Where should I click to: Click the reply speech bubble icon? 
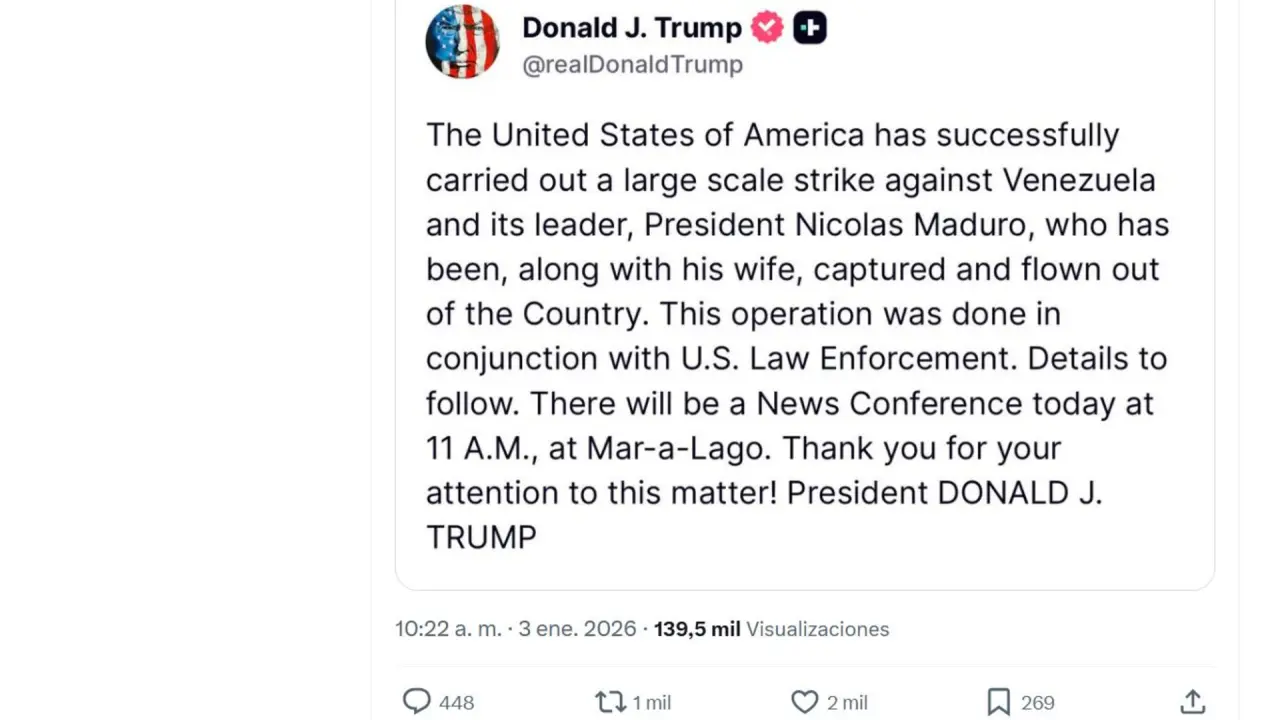click(416, 702)
